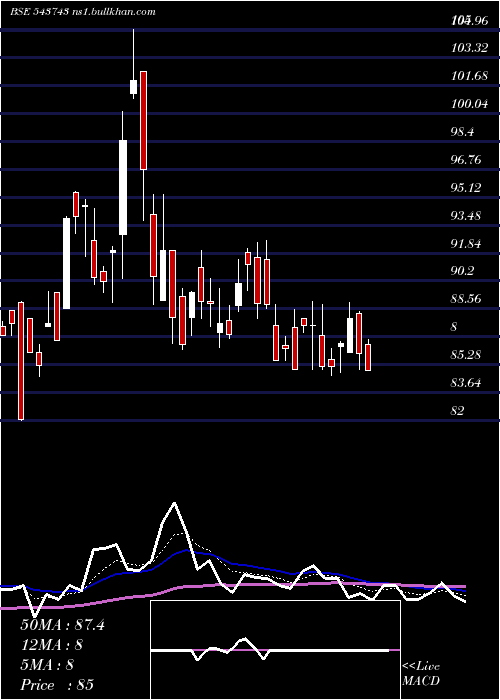This screenshot has height=700, width=500.
Task: Click the 95.12 price level label
Action: click(x=467, y=188)
